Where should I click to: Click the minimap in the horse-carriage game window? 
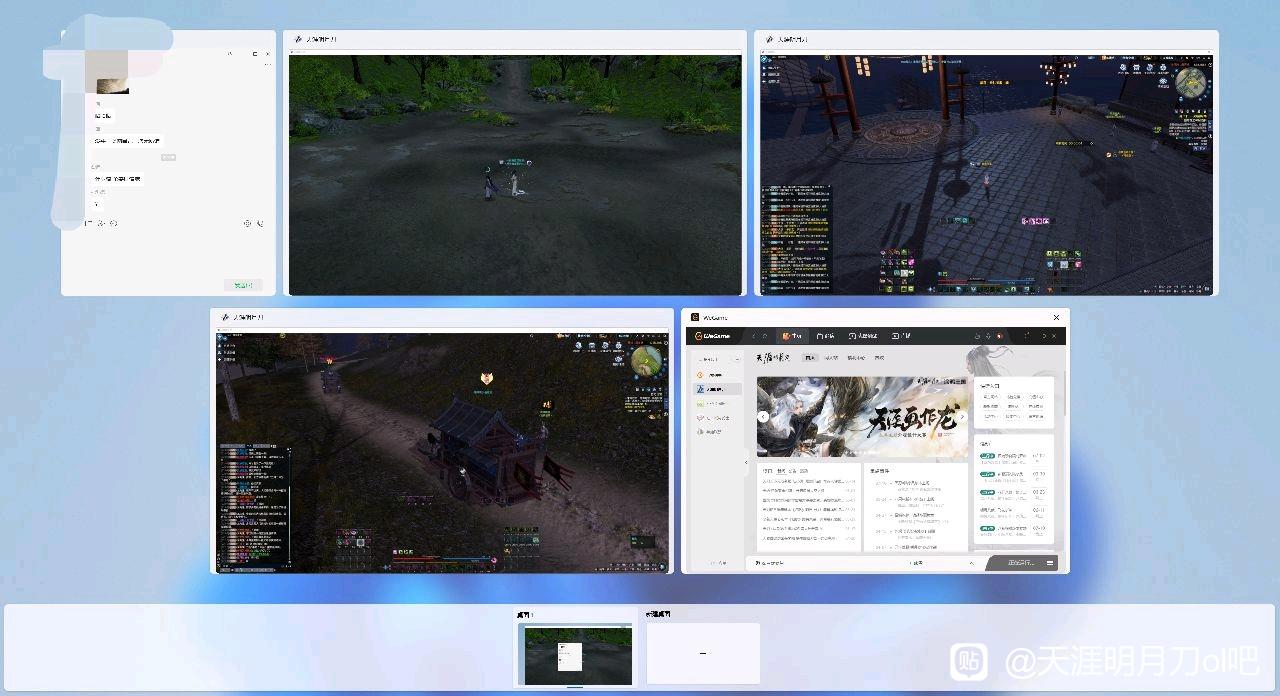click(x=647, y=361)
